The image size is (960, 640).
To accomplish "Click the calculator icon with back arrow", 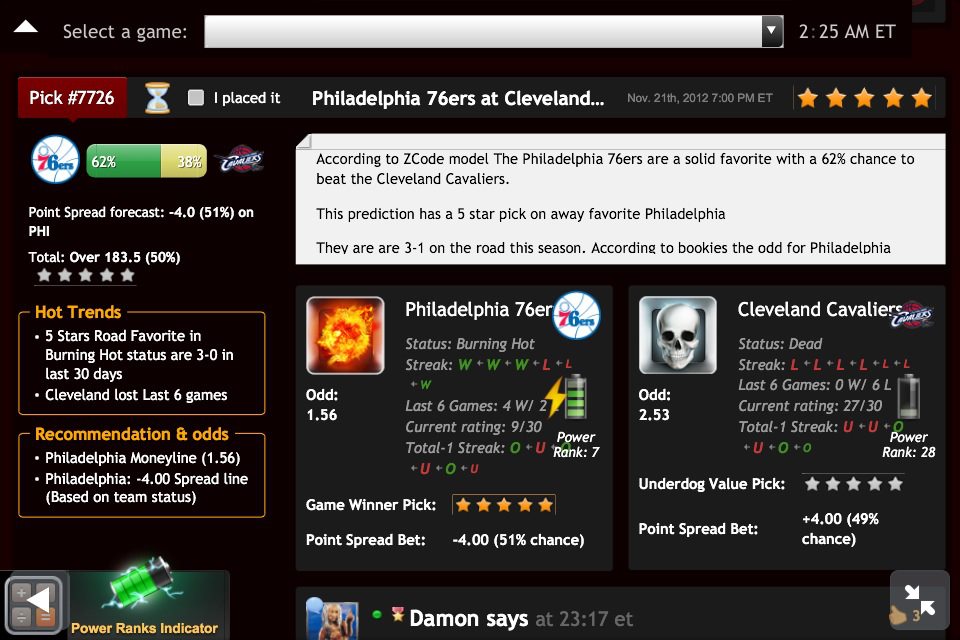I will pos(34,604).
